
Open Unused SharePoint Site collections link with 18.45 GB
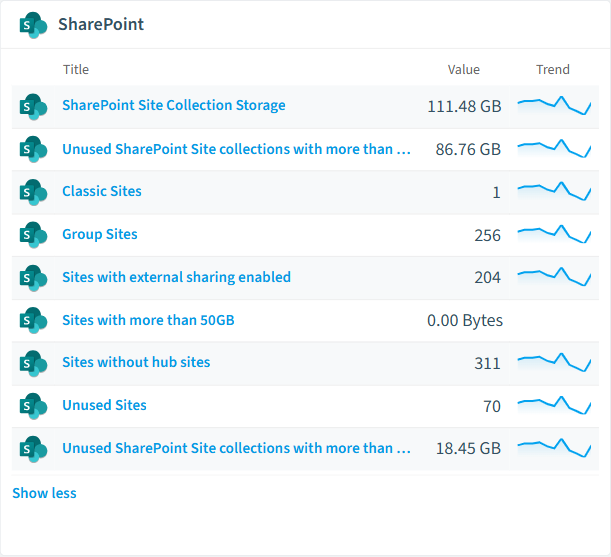click(x=237, y=448)
